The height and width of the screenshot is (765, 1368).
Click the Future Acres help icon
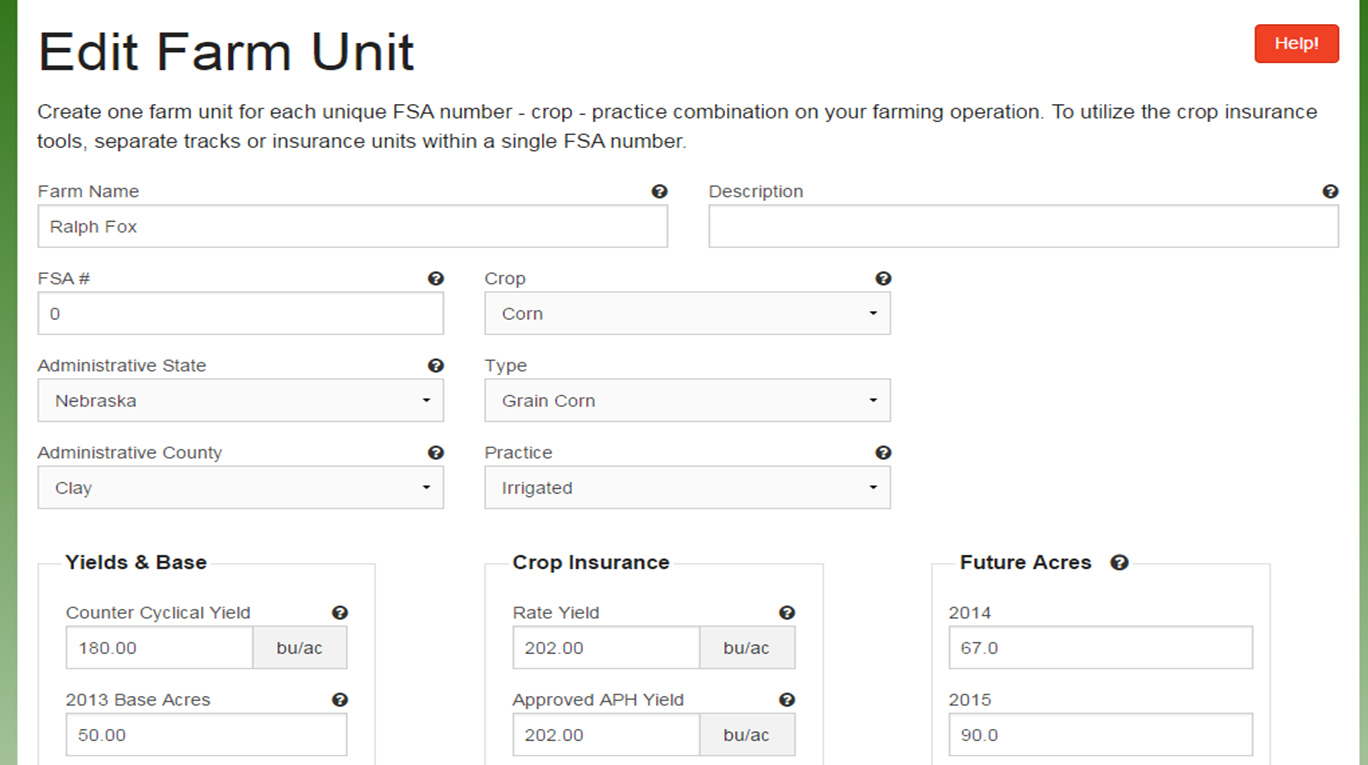(x=1119, y=563)
